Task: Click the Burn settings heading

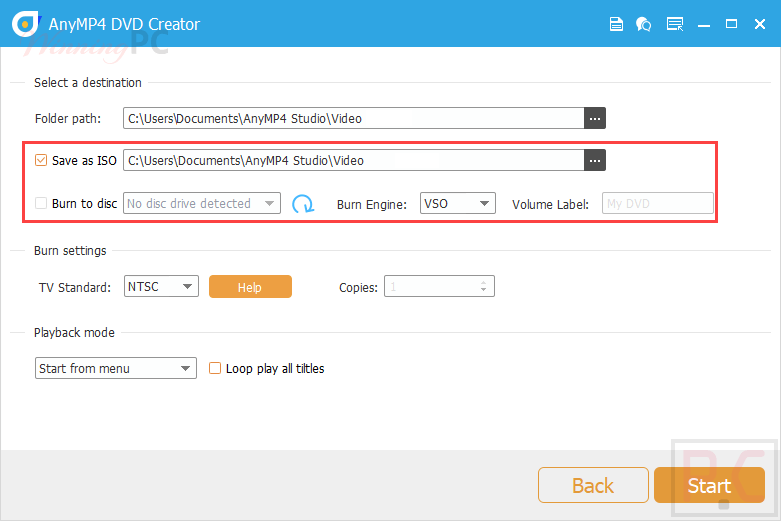Action: tap(70, 250)
